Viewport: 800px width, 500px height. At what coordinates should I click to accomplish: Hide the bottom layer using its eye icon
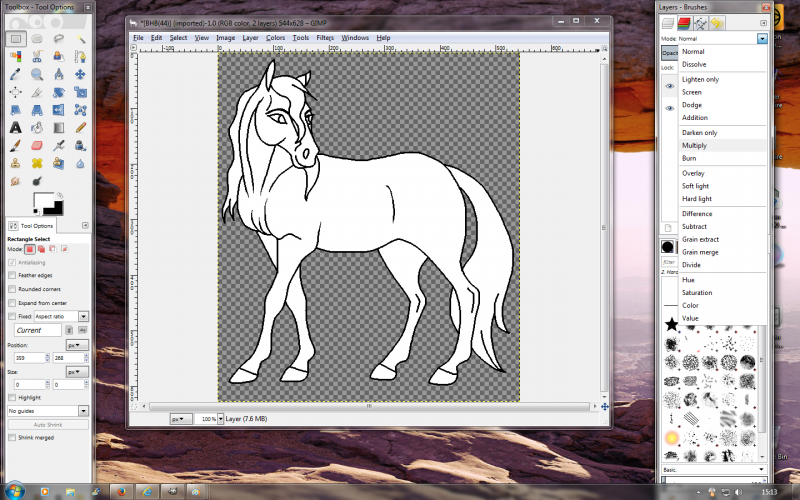pos(669,108)
